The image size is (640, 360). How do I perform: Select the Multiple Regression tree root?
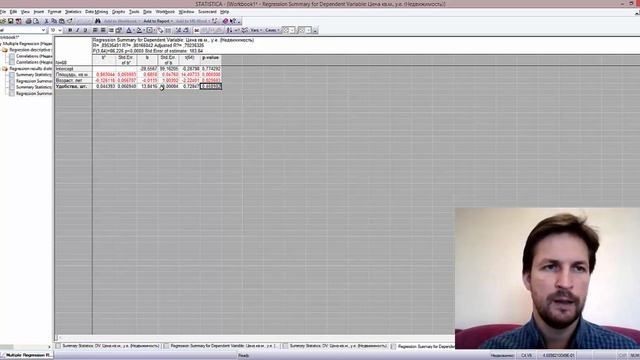coord(28,43)
